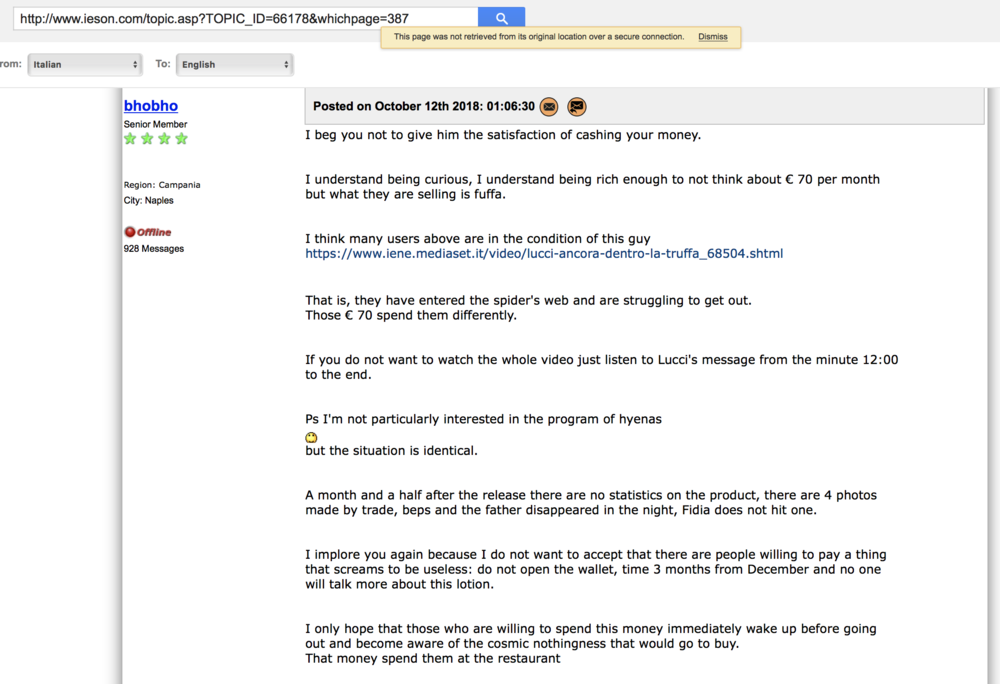Click the secure connection warning message text
1000x684 pixels.
pyautogui.click(x=539, y=37)
